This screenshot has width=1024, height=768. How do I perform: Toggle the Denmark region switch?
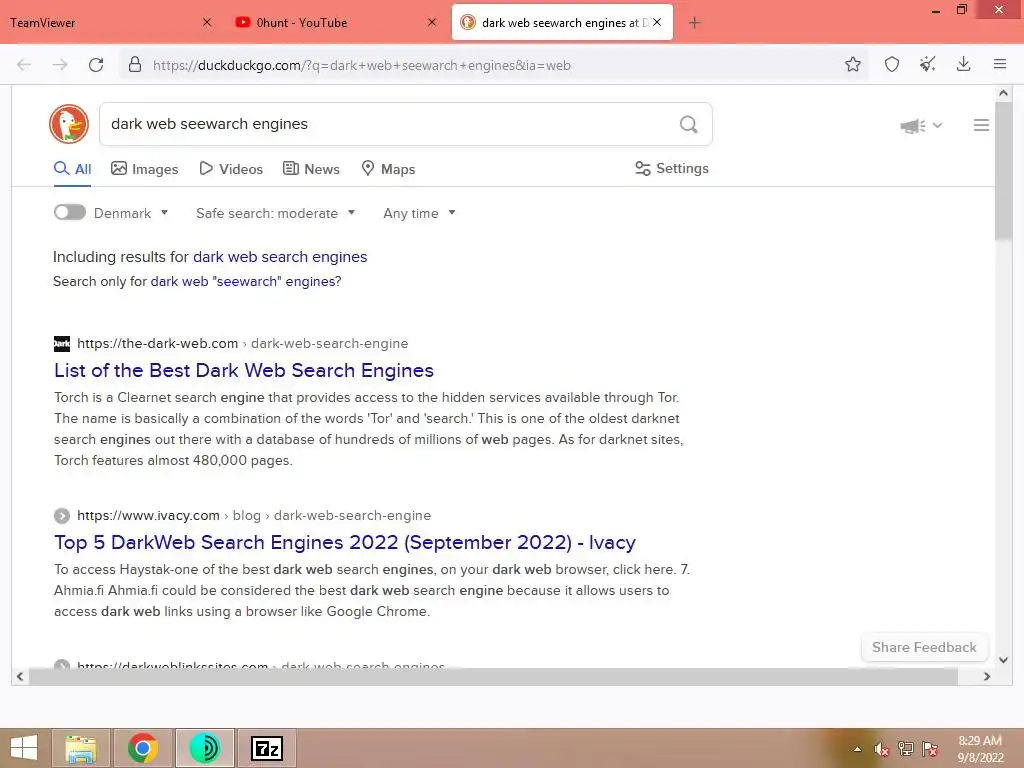(x=70, y=212)
